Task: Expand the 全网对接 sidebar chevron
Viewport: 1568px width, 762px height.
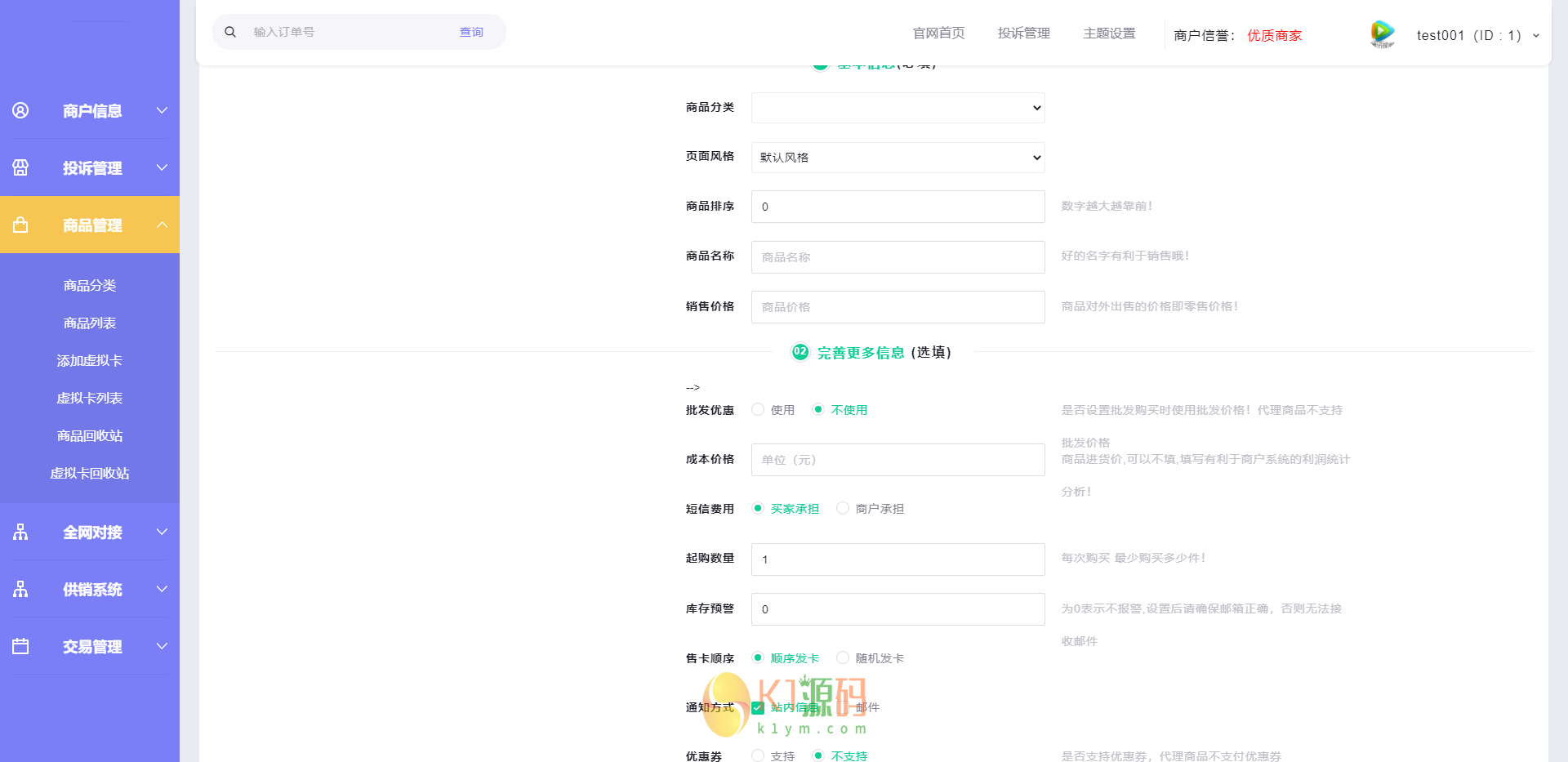Action: 162,532
